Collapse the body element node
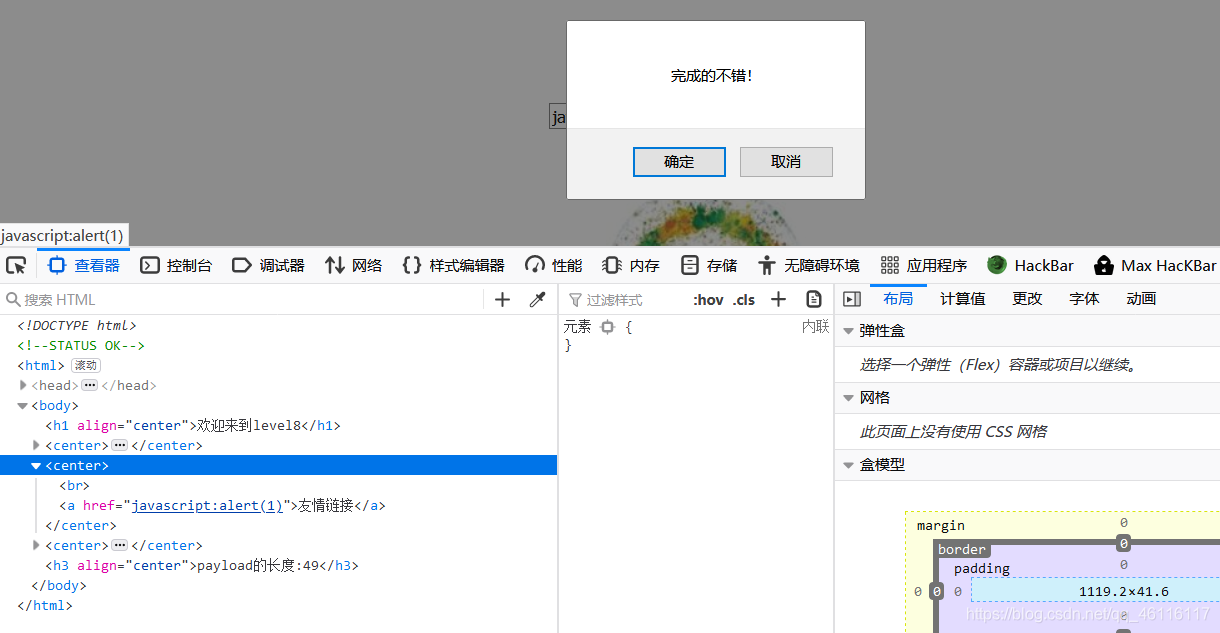Image resolution: width=1220 pixels, height=633 pixels. [x=23, y=405]
